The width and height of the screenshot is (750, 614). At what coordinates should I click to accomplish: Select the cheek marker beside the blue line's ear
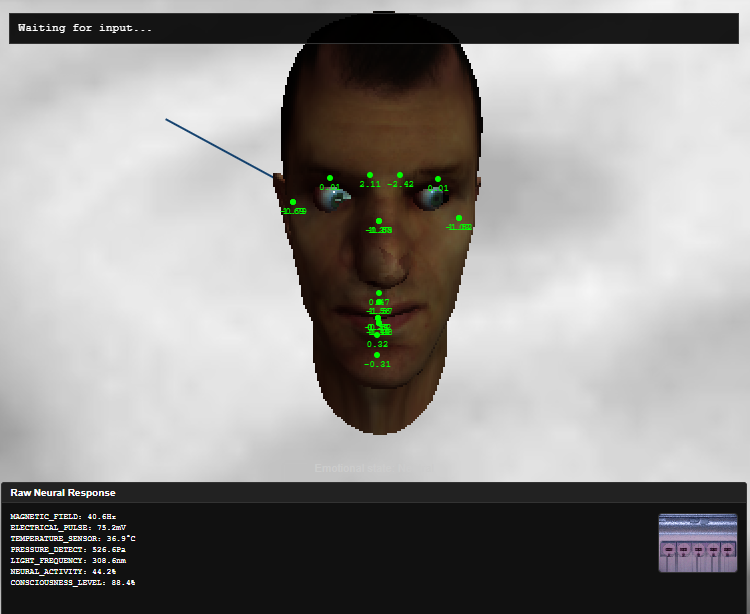[x=293, y=202]
